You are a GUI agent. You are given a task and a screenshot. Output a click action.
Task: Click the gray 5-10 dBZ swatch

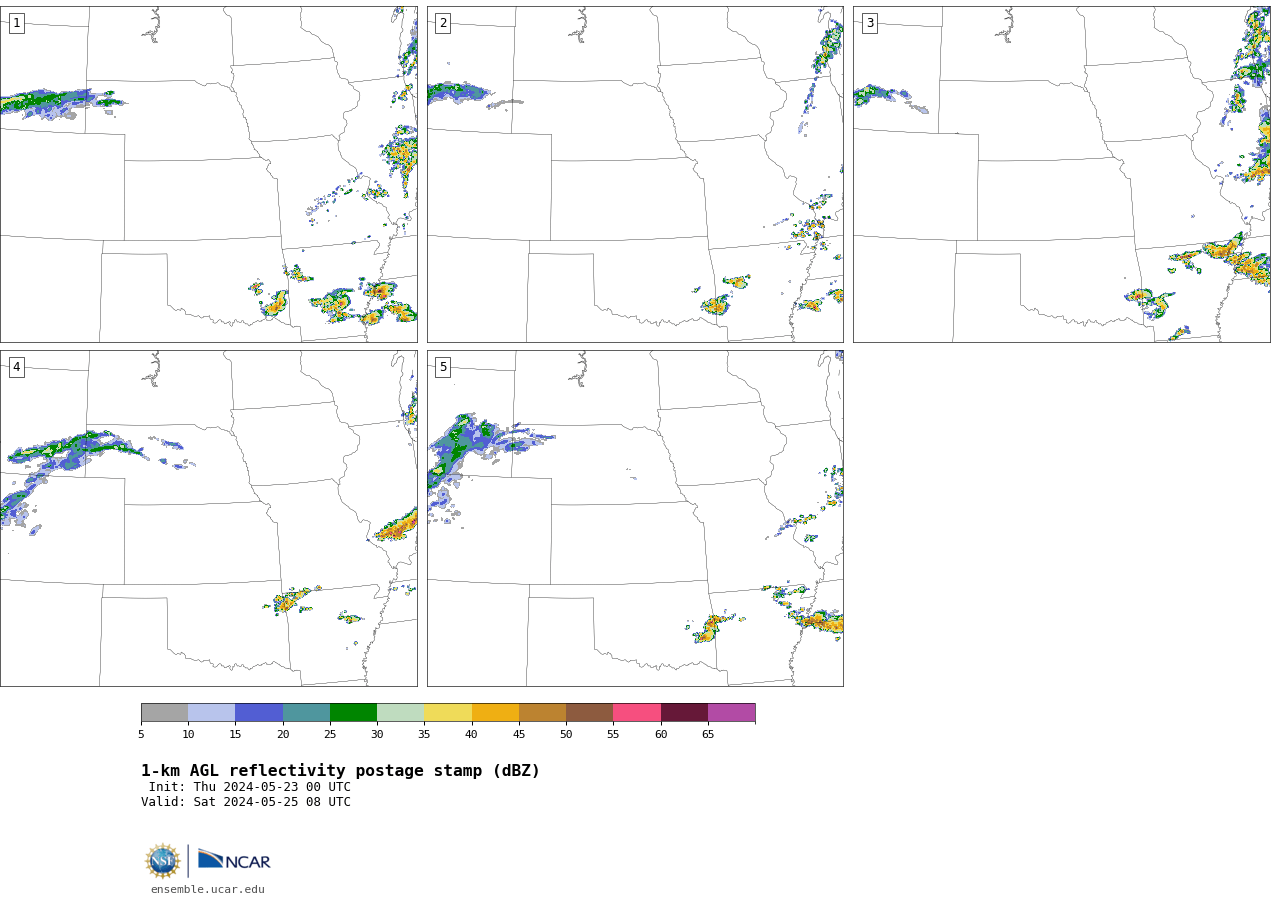tap(164, 713)
